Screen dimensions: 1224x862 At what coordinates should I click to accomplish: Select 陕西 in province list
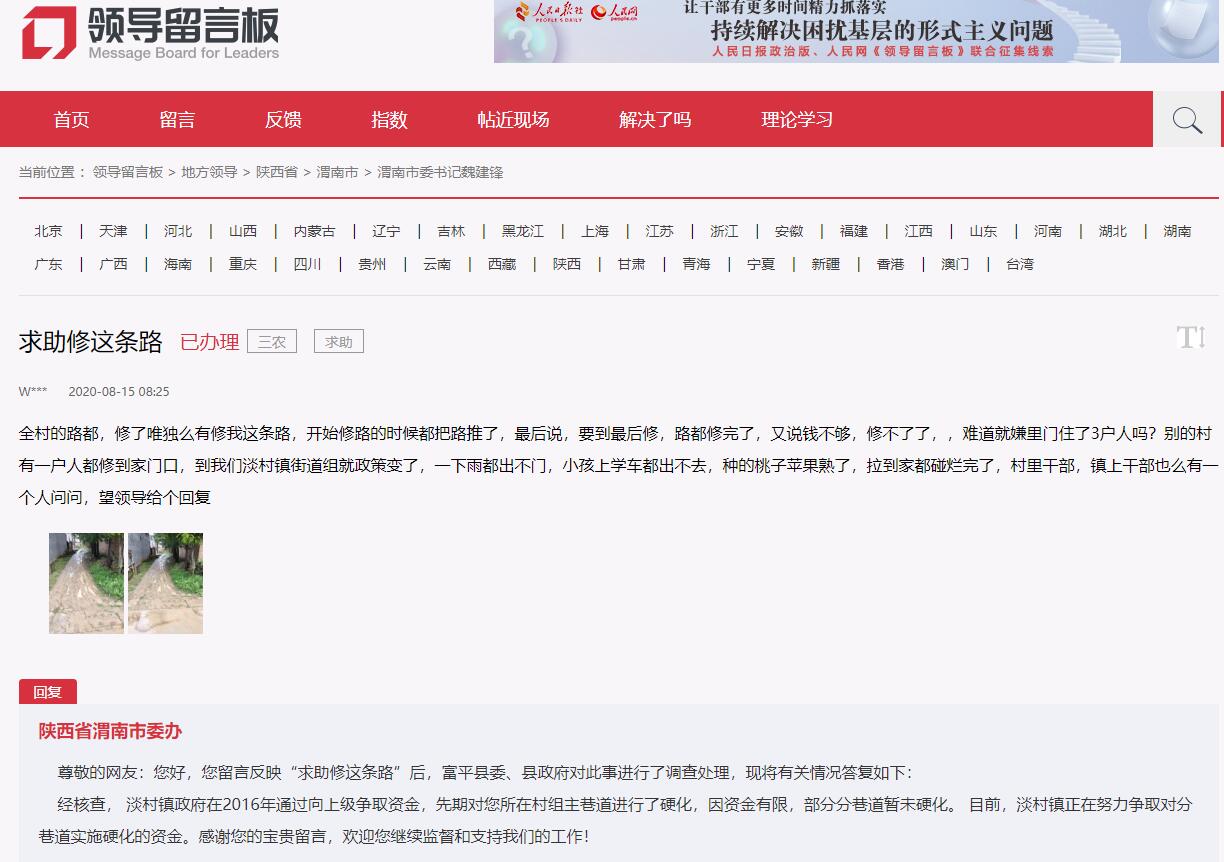click(x=567, y=264)
